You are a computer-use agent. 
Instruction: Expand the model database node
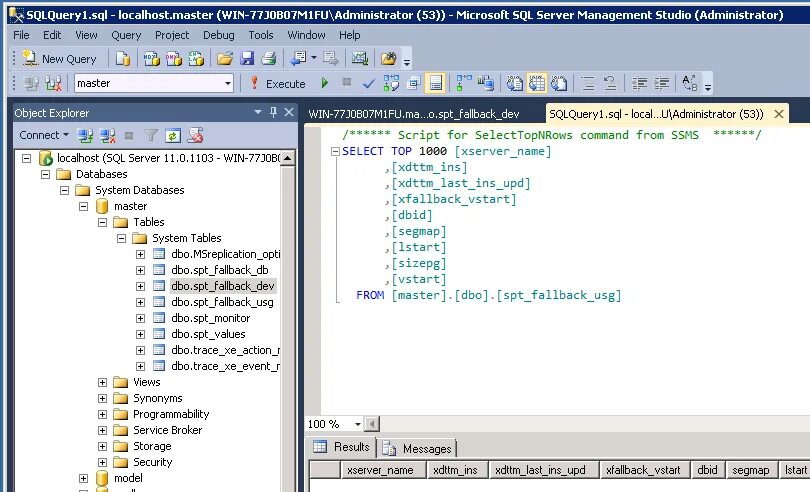[x=84, y=479]
